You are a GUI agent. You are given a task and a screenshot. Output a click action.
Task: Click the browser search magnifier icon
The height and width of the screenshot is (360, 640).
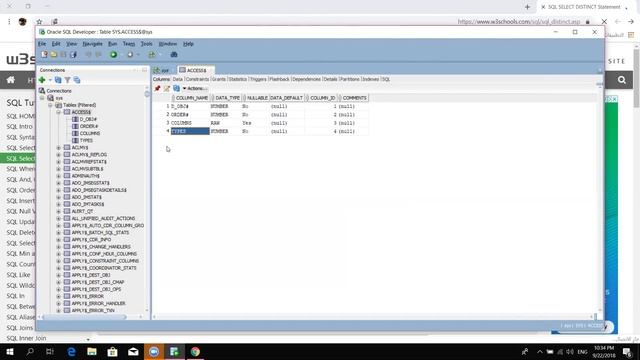tap(622, 80)
